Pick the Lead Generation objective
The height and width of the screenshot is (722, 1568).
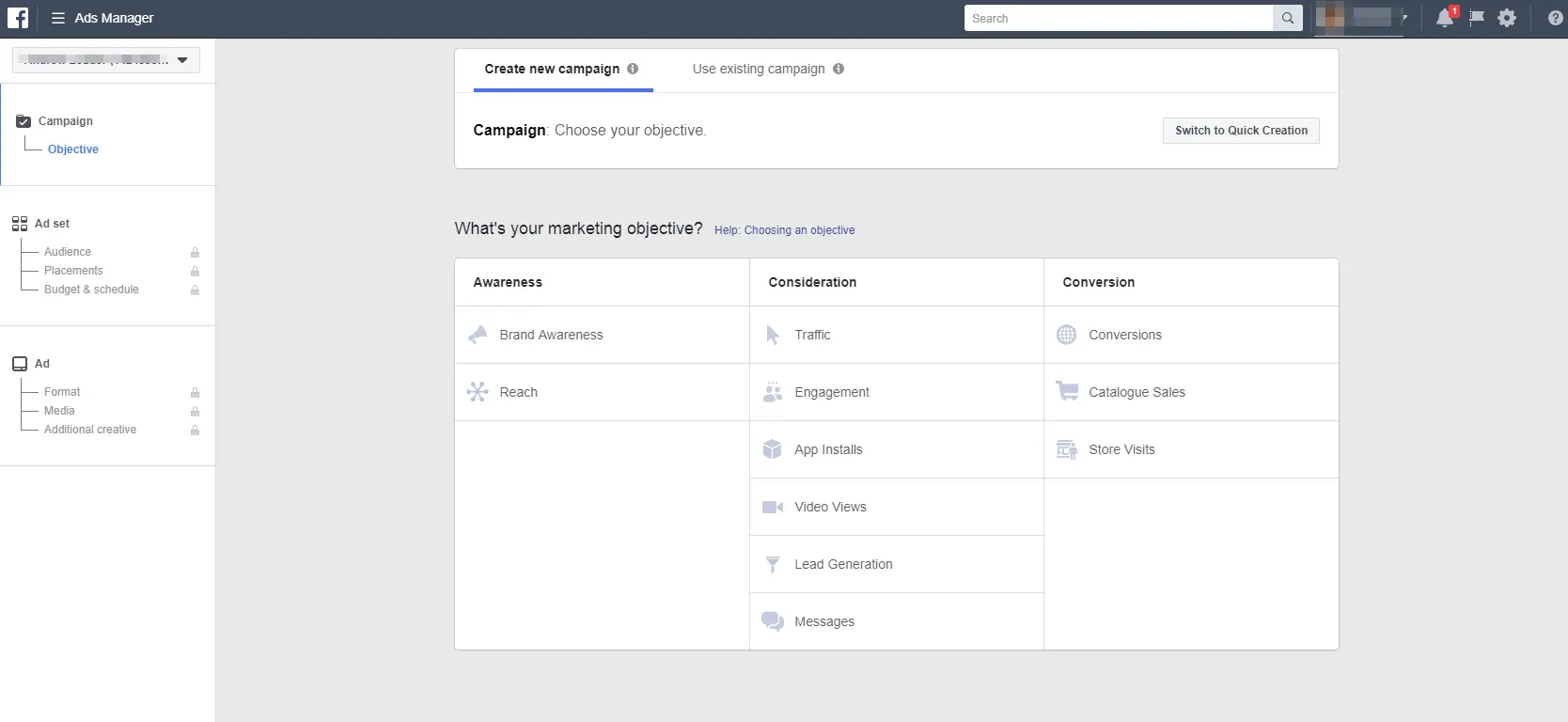pos(843,564)
